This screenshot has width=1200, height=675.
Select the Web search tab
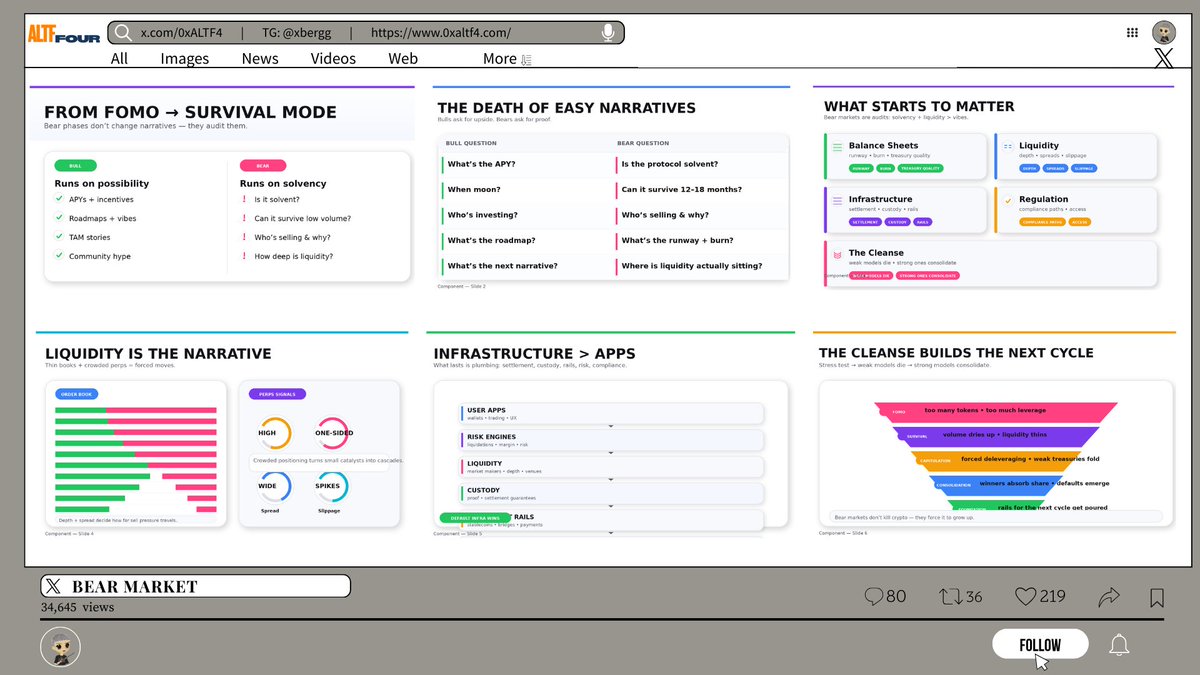click(x=403, y=58)
